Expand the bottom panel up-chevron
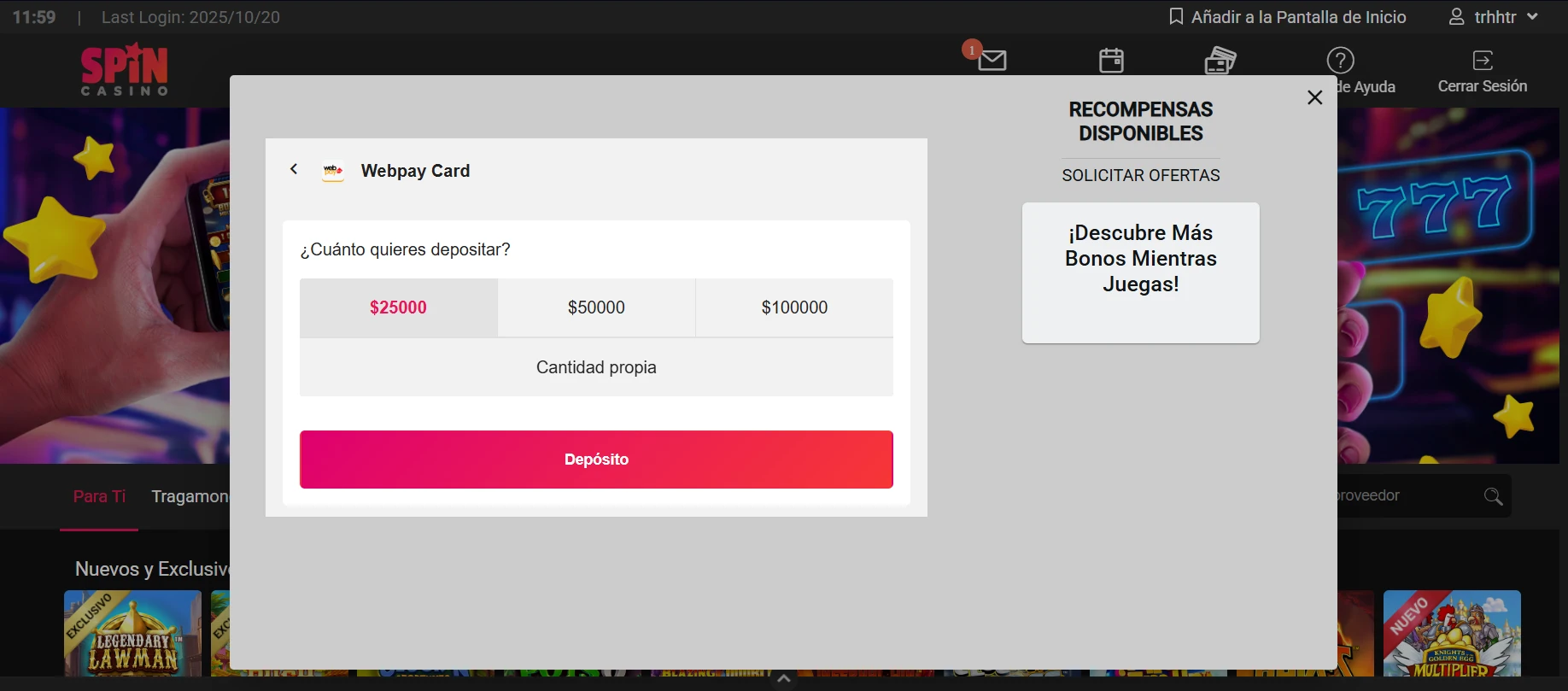The width and height of the screenshot is (1568, 691). [x=783, y=680]
